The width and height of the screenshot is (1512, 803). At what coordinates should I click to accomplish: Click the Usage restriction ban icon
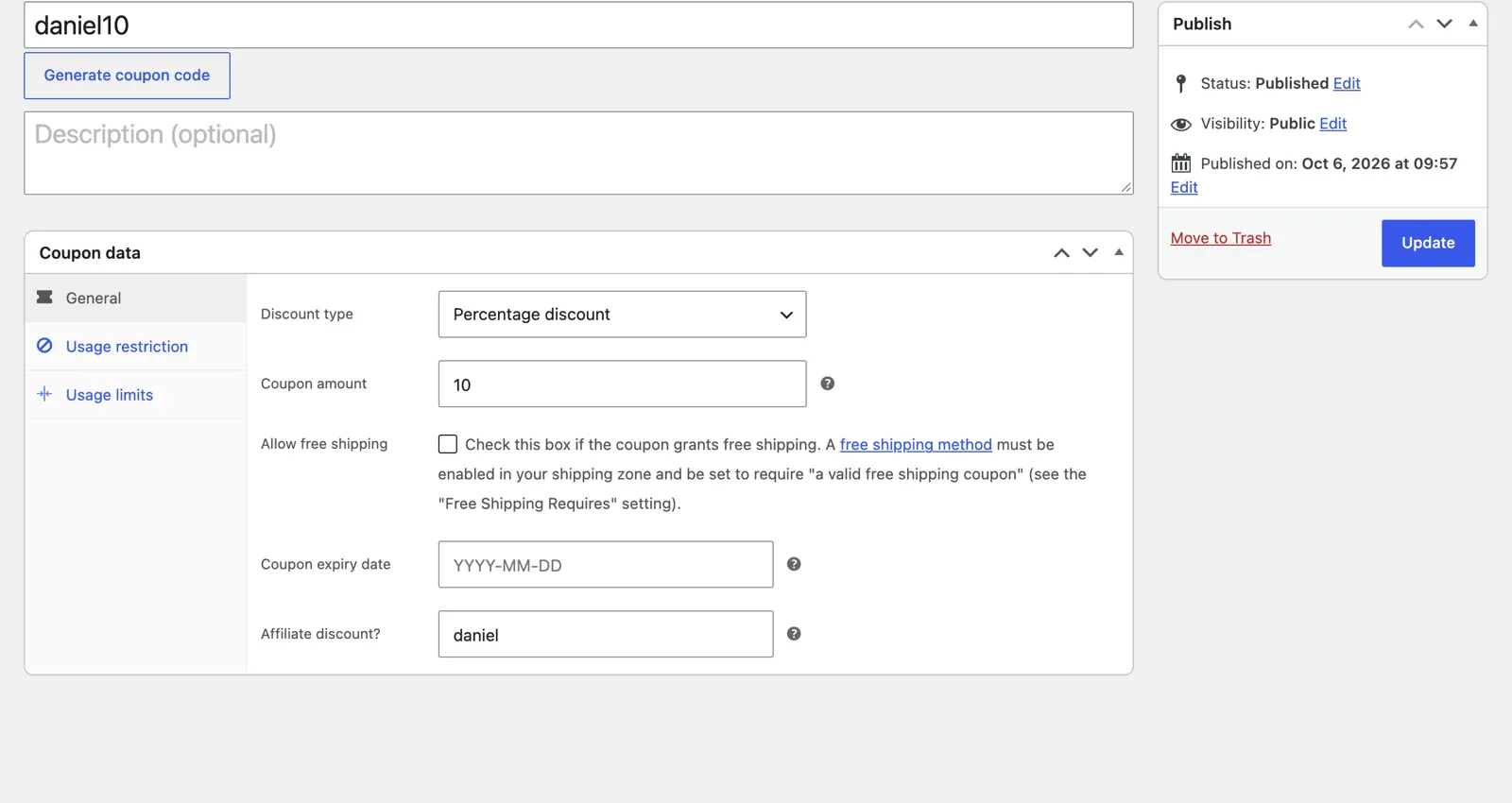click(44, 346)
